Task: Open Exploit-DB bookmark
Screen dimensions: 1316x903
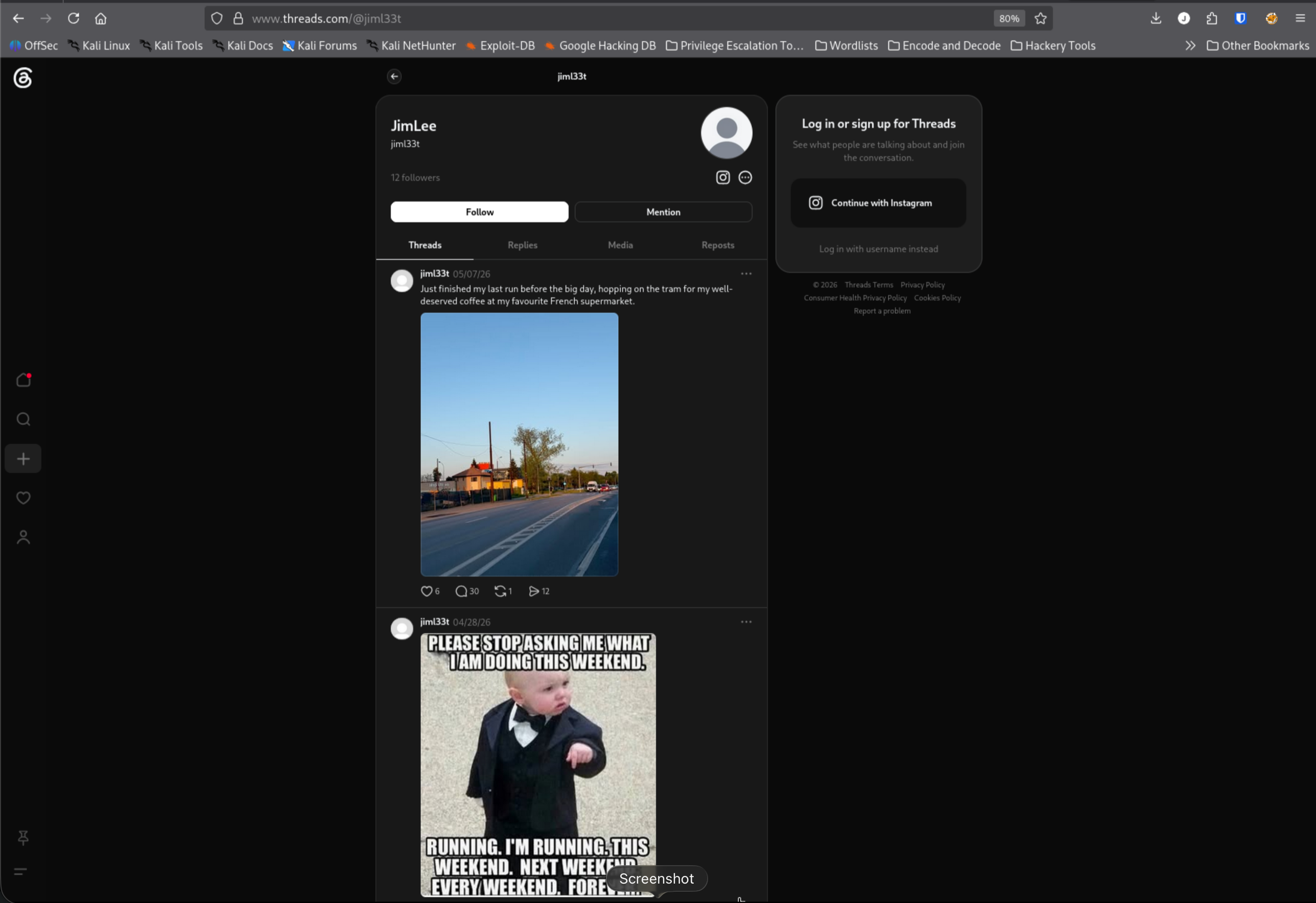Action: coord(500,46)
